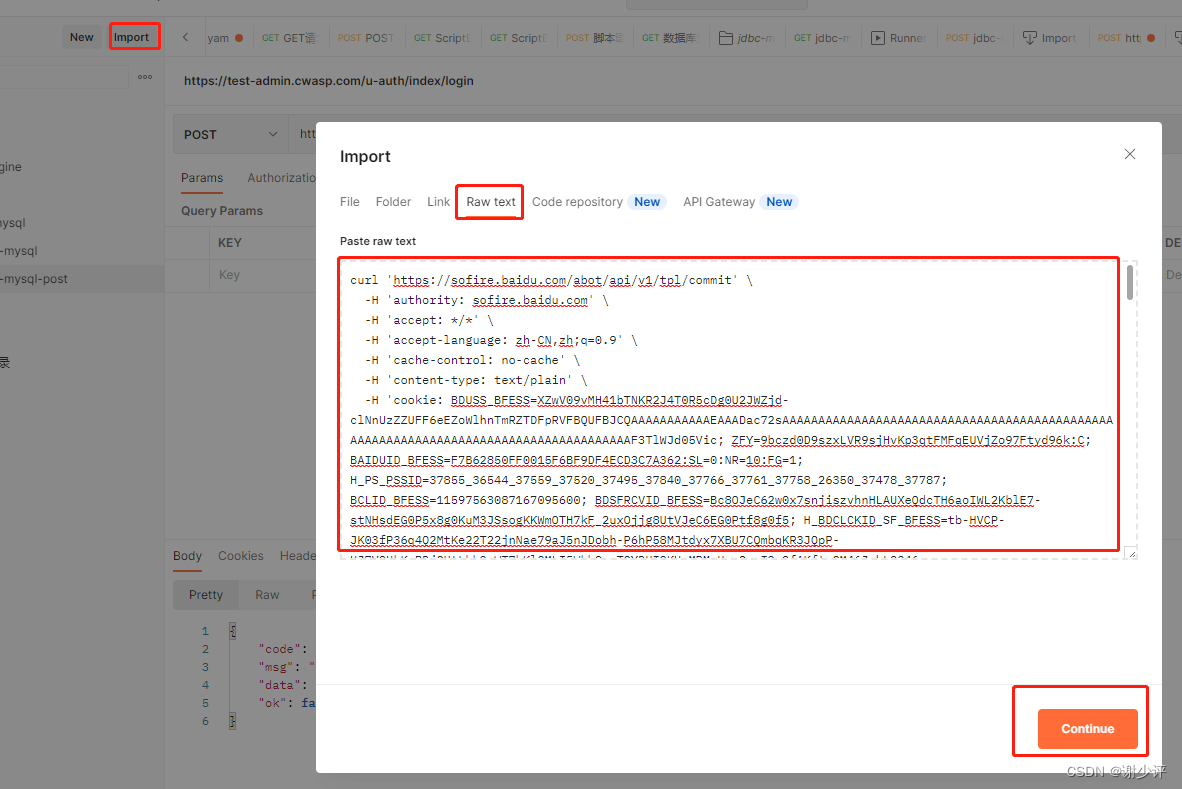Open the POST method dropdown
Image resolution: width=1182 pixels, height=789 pixels.
click(x=231, y=135)
